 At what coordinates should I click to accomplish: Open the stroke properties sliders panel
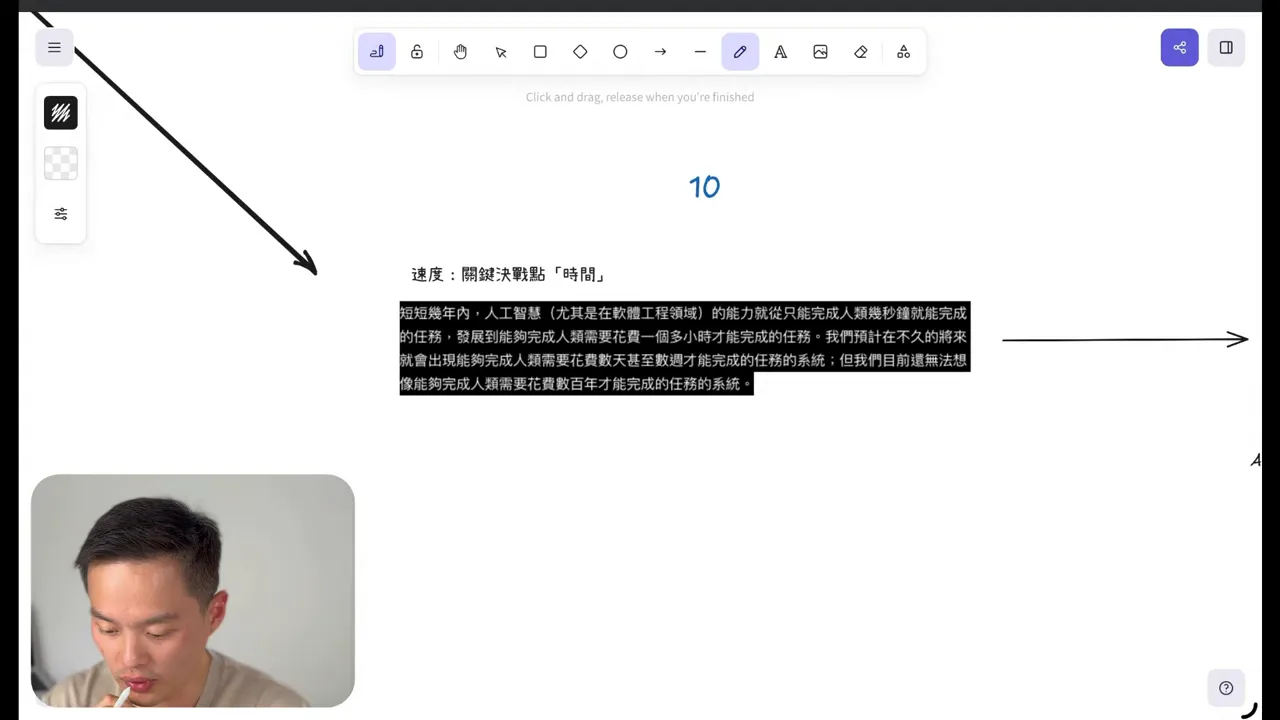pos(61,214)
